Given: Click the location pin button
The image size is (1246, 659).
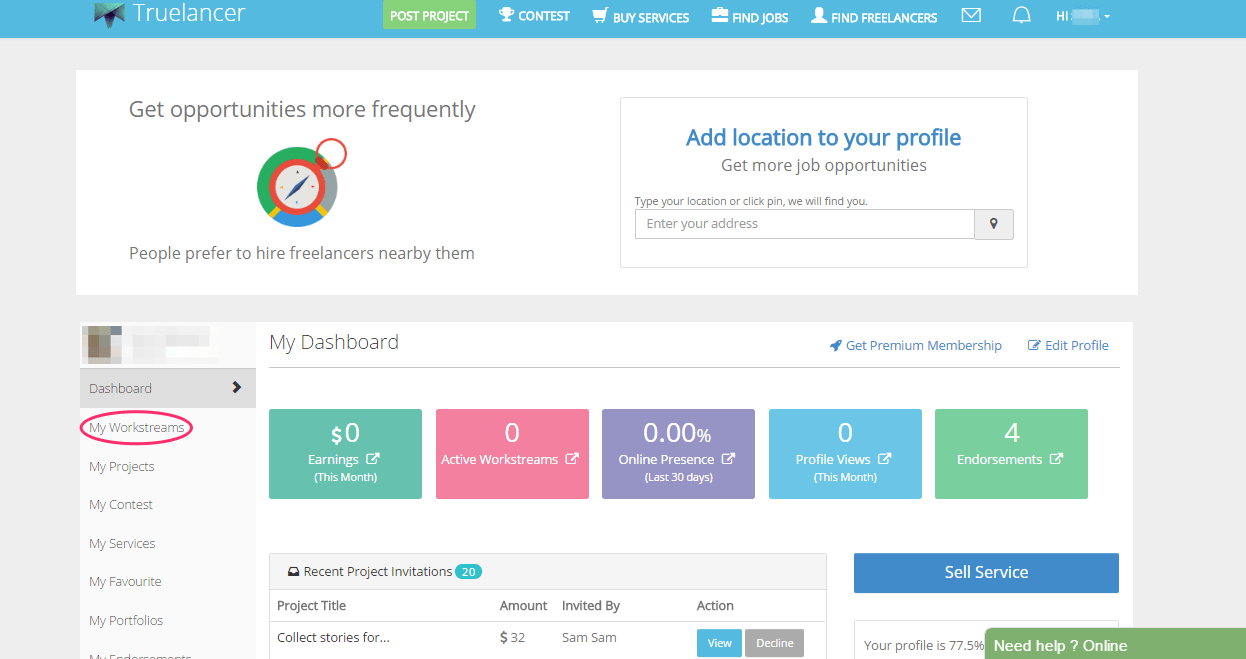Looking at the screenshot, I should [994, 224].
